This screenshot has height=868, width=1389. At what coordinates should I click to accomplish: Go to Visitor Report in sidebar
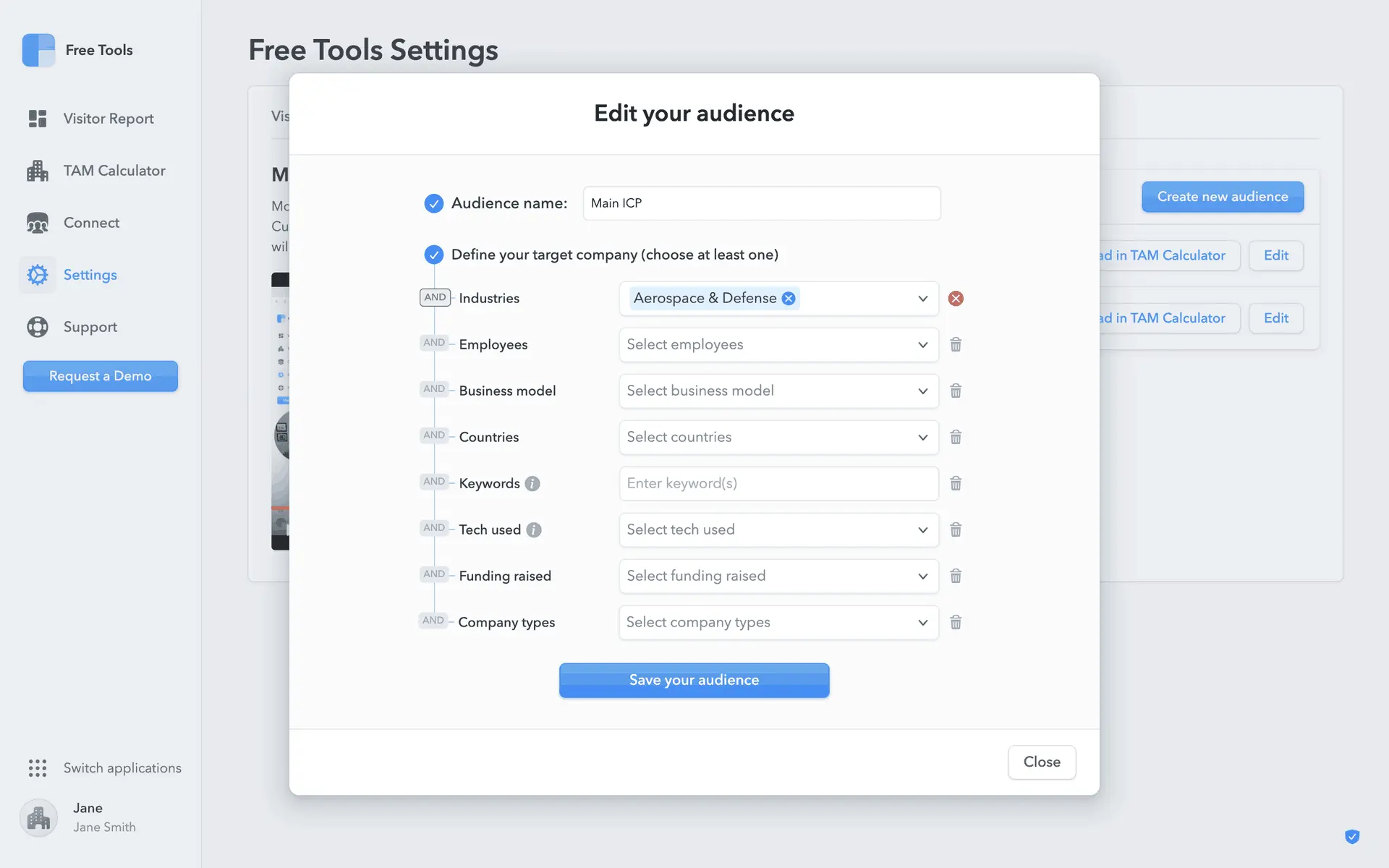tap(108, 119)
